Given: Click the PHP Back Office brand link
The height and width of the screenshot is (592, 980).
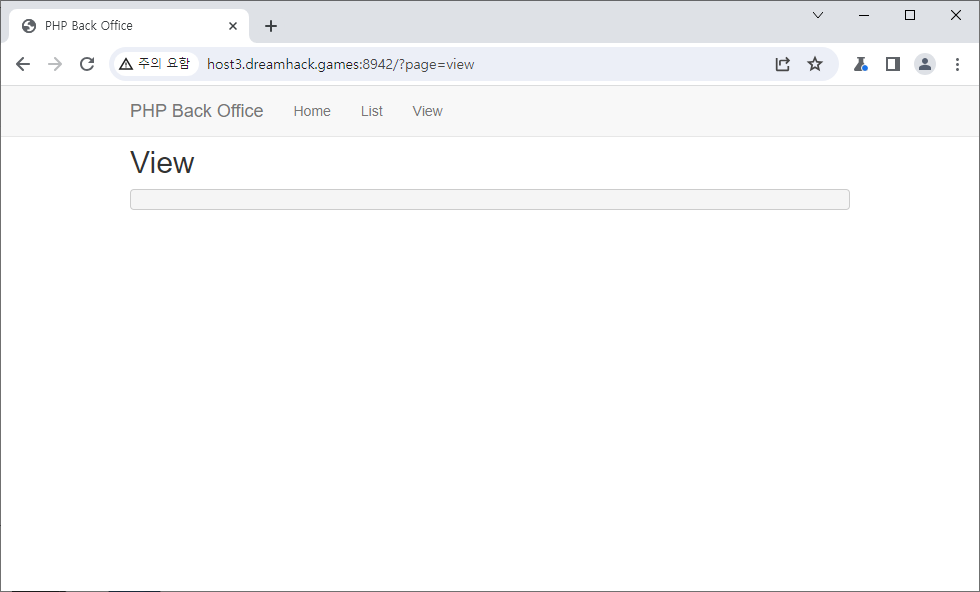Looking at the screenshot, I should pos(197,111).
